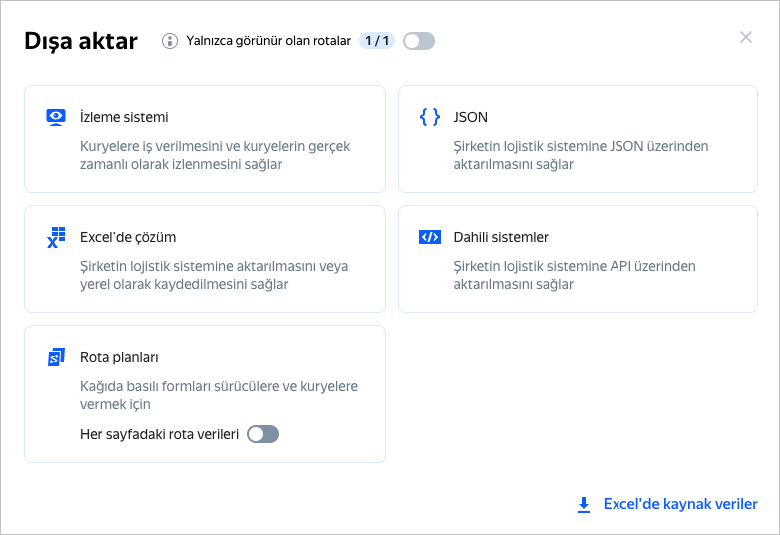Click the Yalnızca görünür olan rotalar label
Screen dimensions: 780x535
click(x=269, y=41)
